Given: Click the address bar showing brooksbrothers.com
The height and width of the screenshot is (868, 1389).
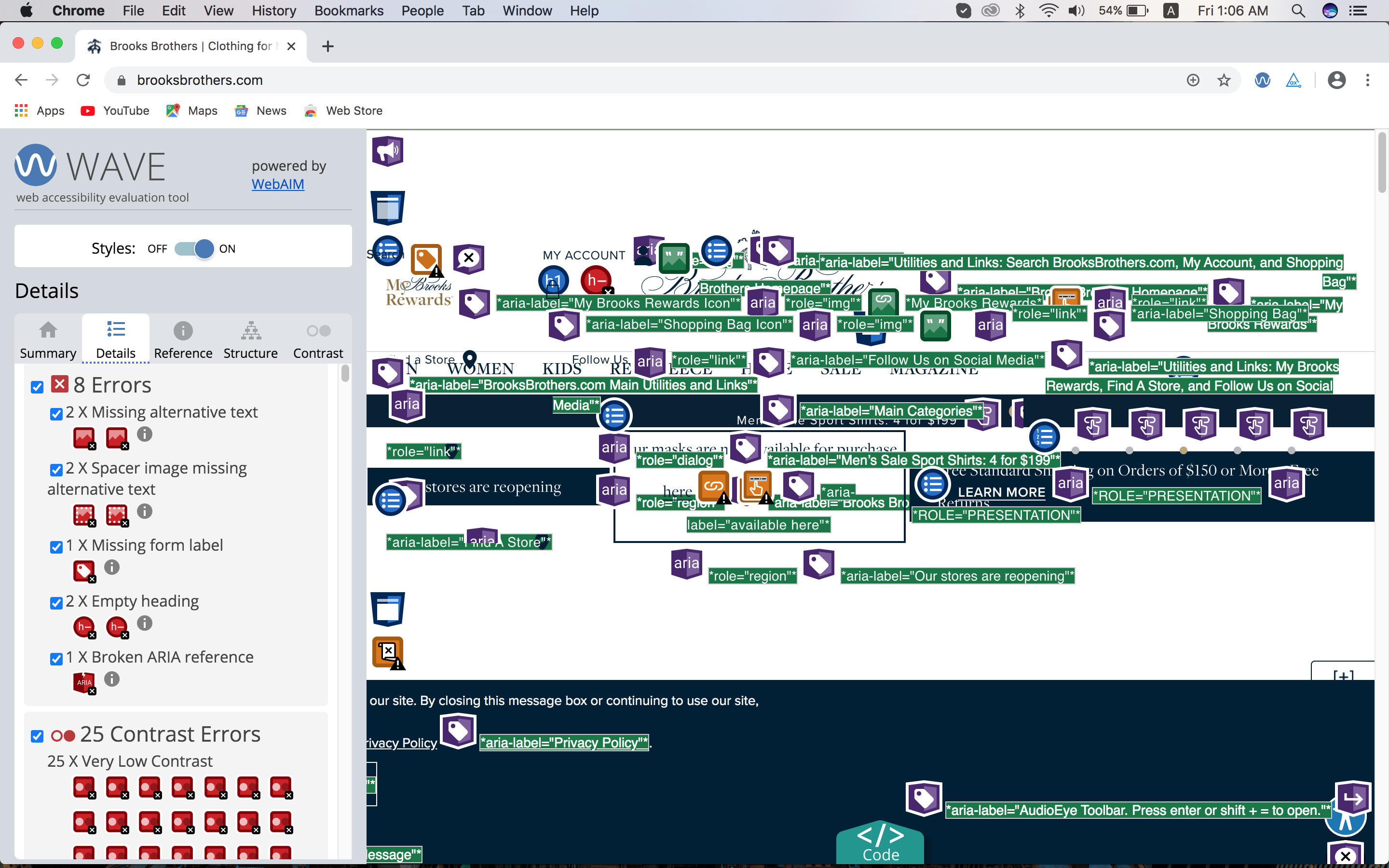Looking at the screenshot, I should pyautogui.click(x=643, y=80).
